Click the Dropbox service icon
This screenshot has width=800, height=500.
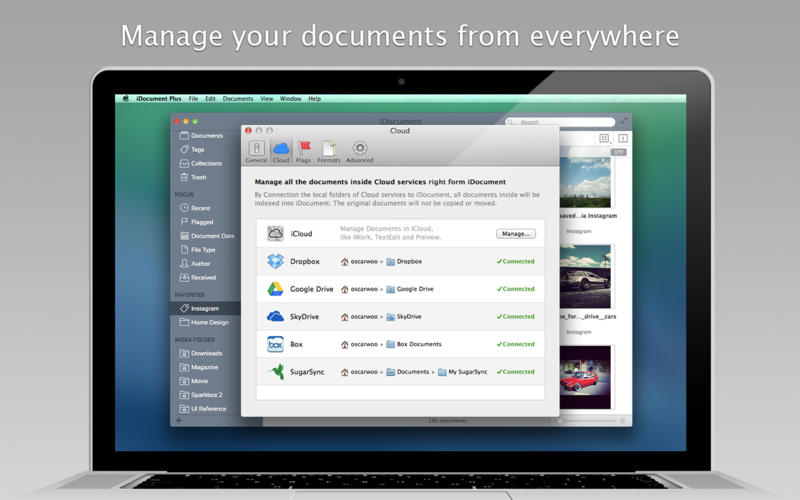click(x=276, y=261)
